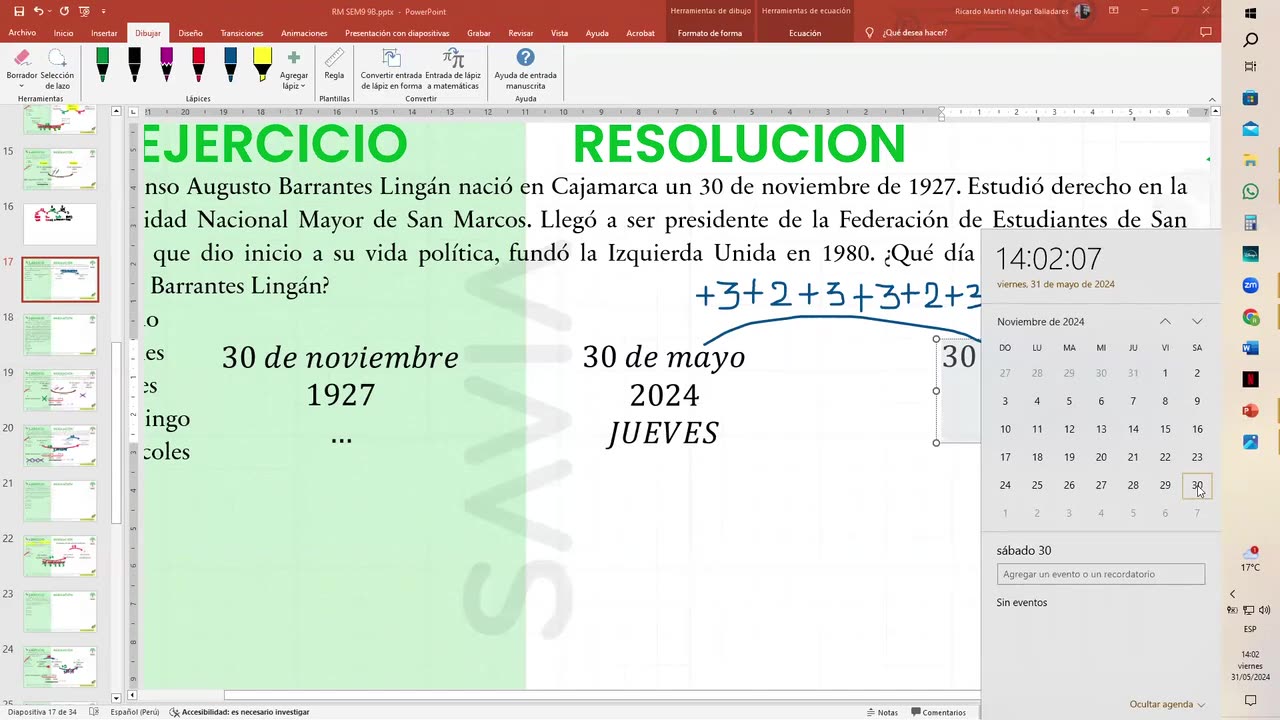Go to next month in calendar
Image resolution: width=1280 pixels, height=720 pixels.
1197,321
